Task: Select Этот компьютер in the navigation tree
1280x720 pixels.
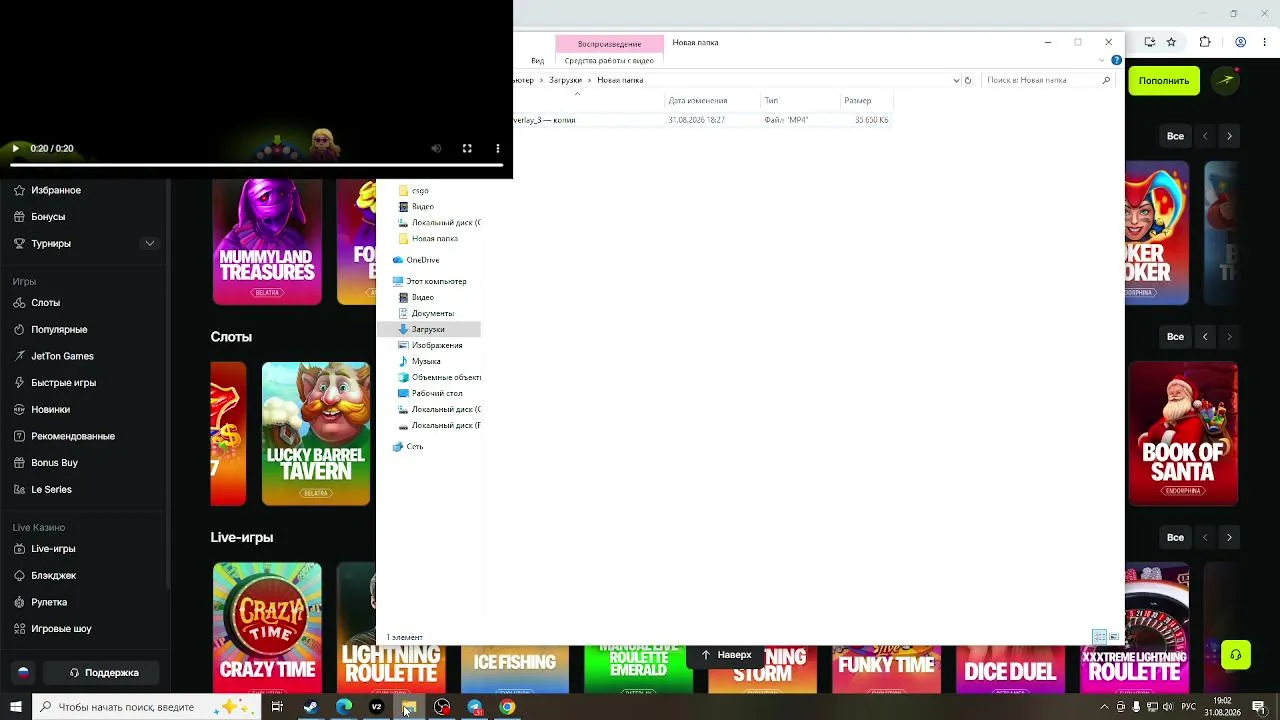Action: tap(436, 282)
